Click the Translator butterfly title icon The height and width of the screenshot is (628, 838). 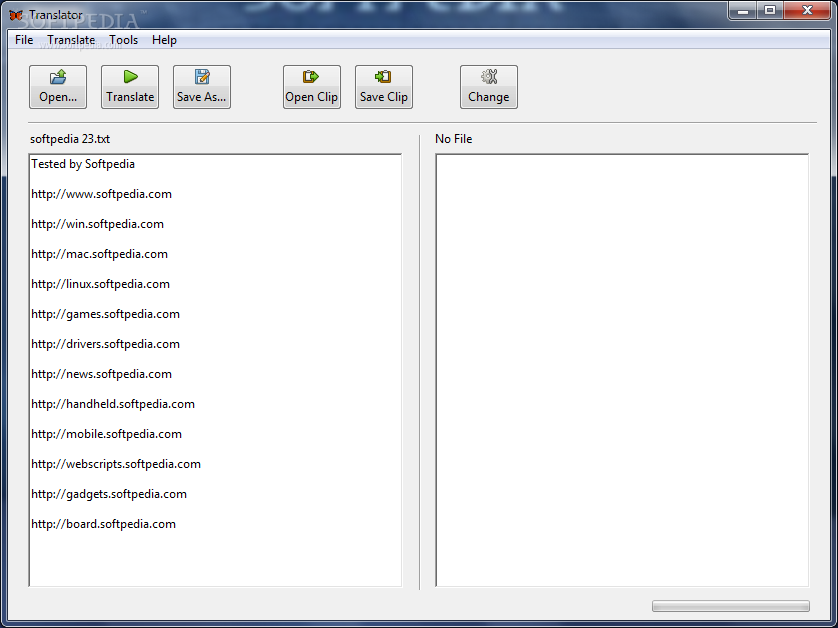[x=15, y=15]
